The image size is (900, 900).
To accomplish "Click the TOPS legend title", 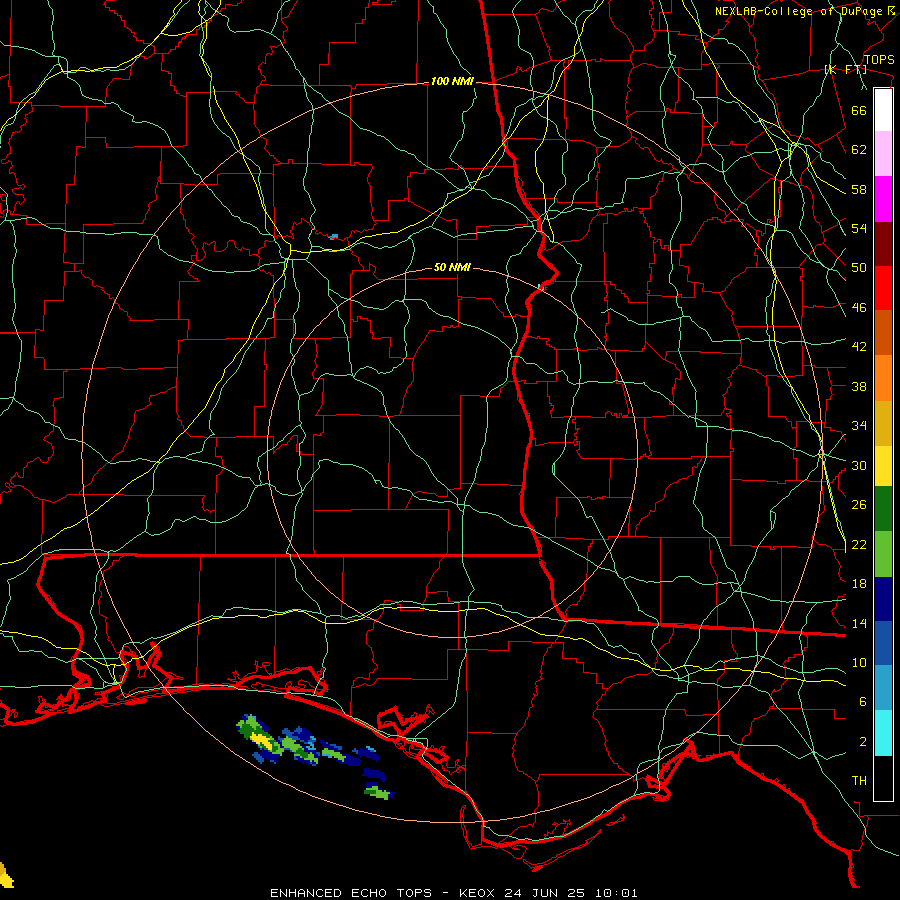I will (879, 60).
